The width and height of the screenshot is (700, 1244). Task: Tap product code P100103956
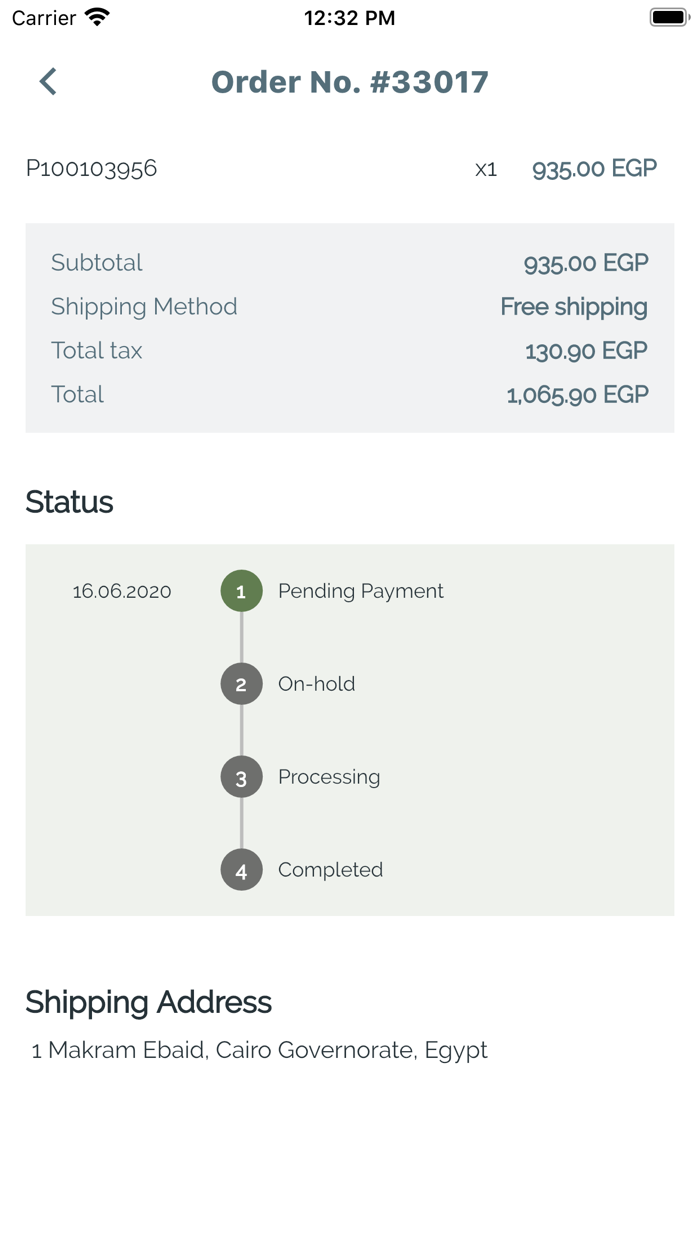pyautogui.click(x=91, y=168)
